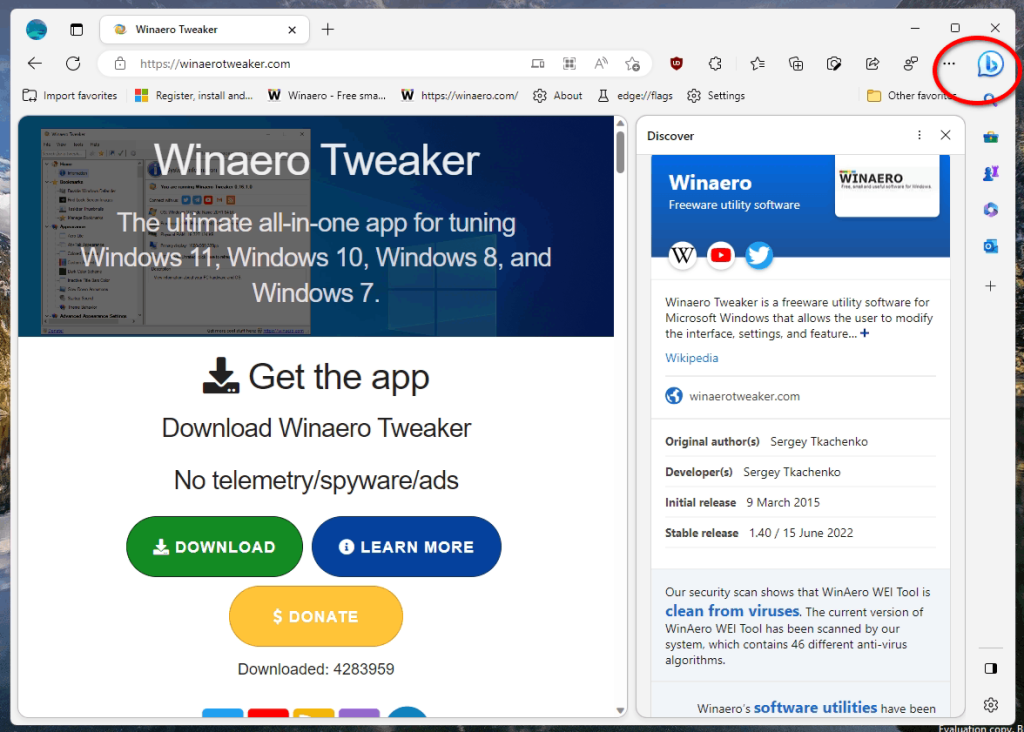Image resolution: width=1024 pixels, height=732 pixels.
Task: Open uBlock Origin shield extension
Action: (677, 63)
